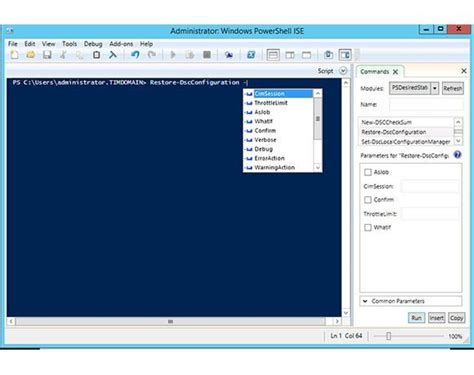Image resolution: width=474 pixels, height=375 pixels.
Task: Paste from clipboard using the toolbar icon
Action: coord(96,55)
